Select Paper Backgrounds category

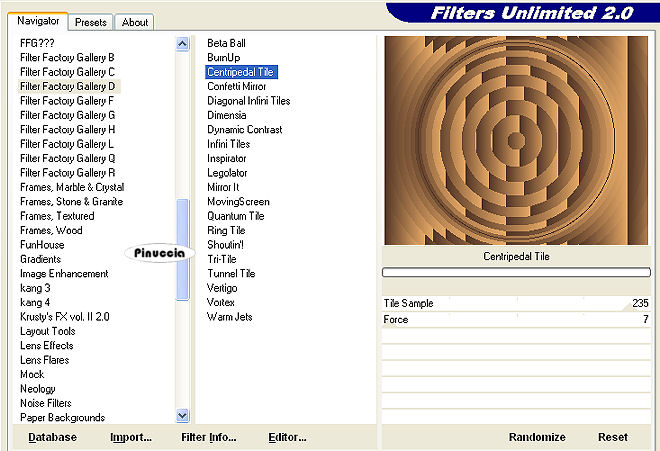point(63,418)
